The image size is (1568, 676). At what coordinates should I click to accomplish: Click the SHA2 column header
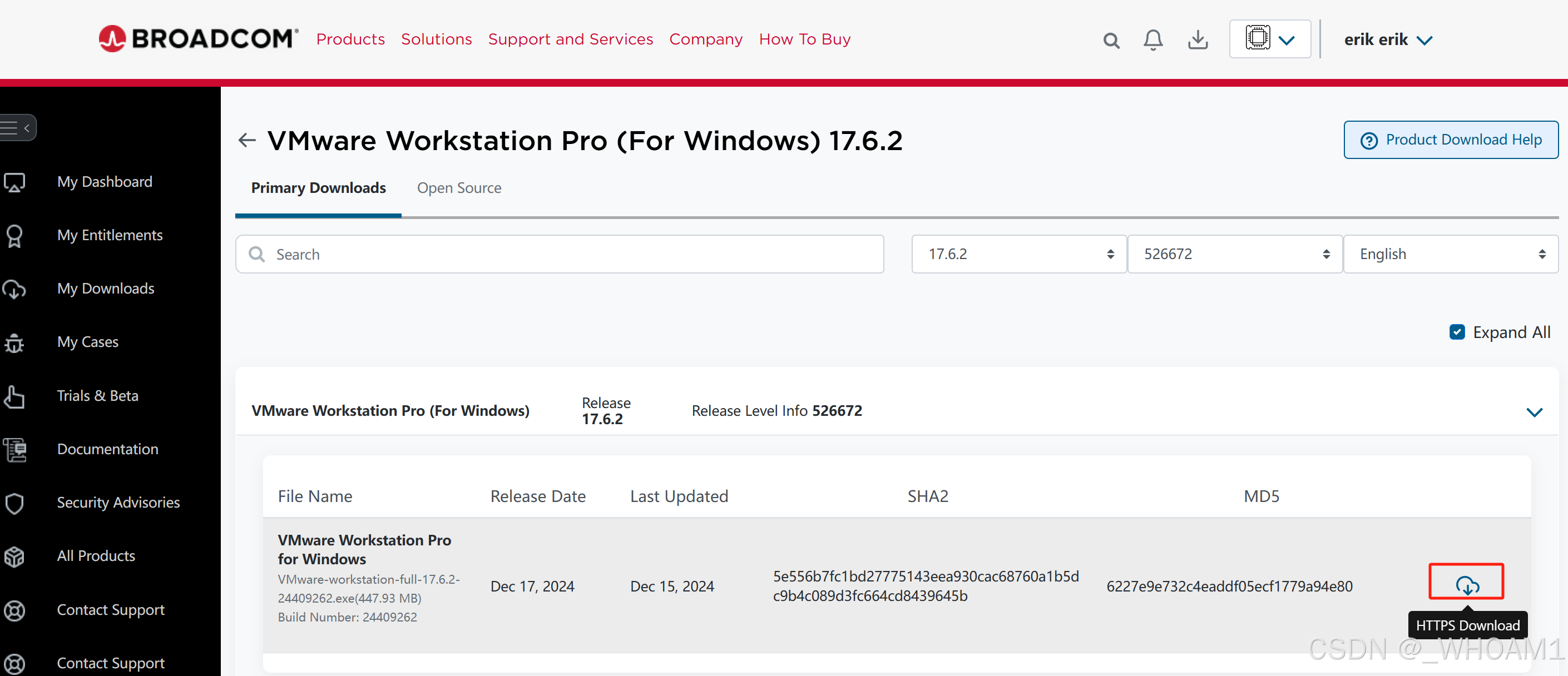pyautogui.click(x=928, y=496)
